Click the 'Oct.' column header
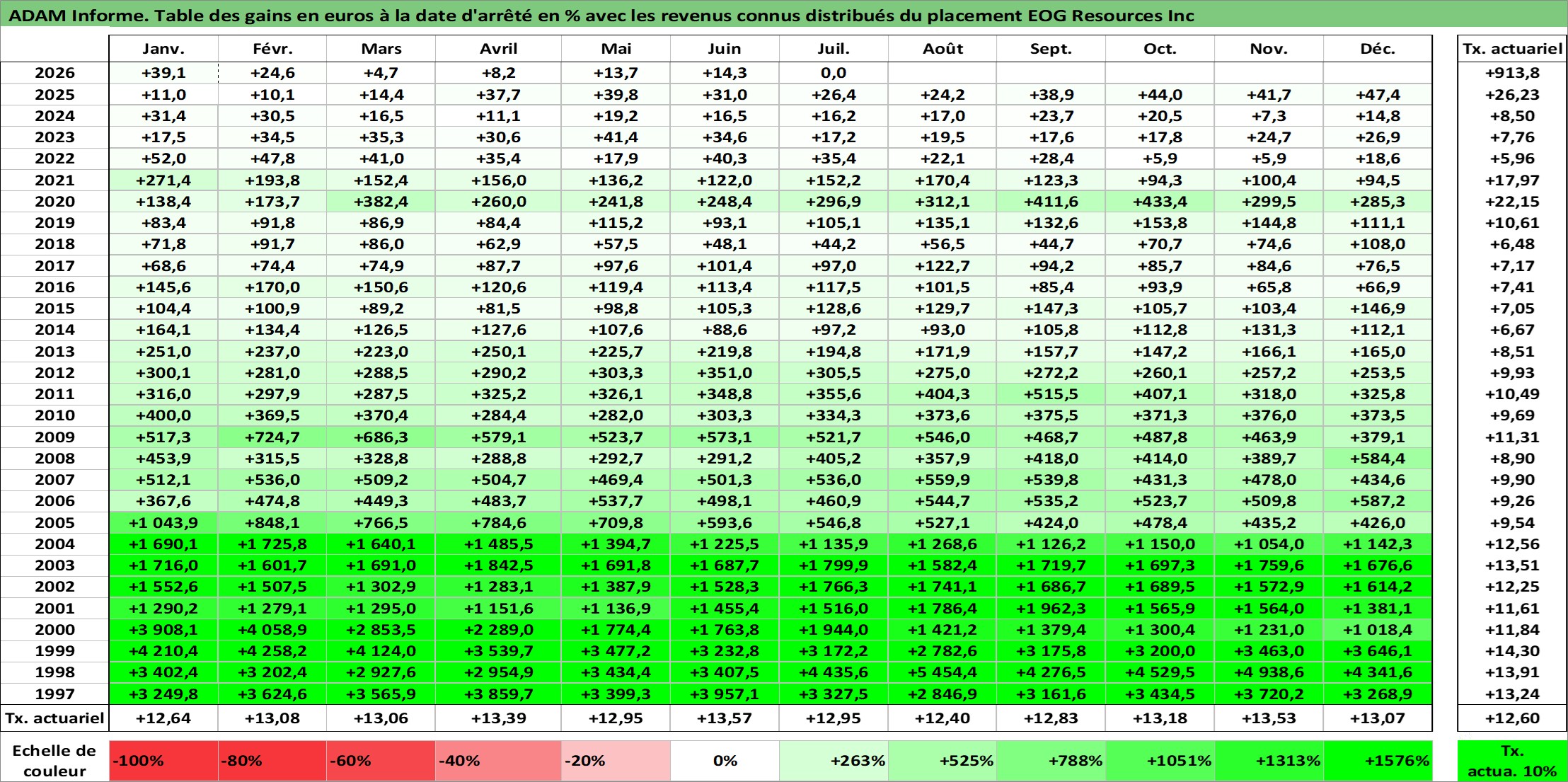 point(1160,49)
